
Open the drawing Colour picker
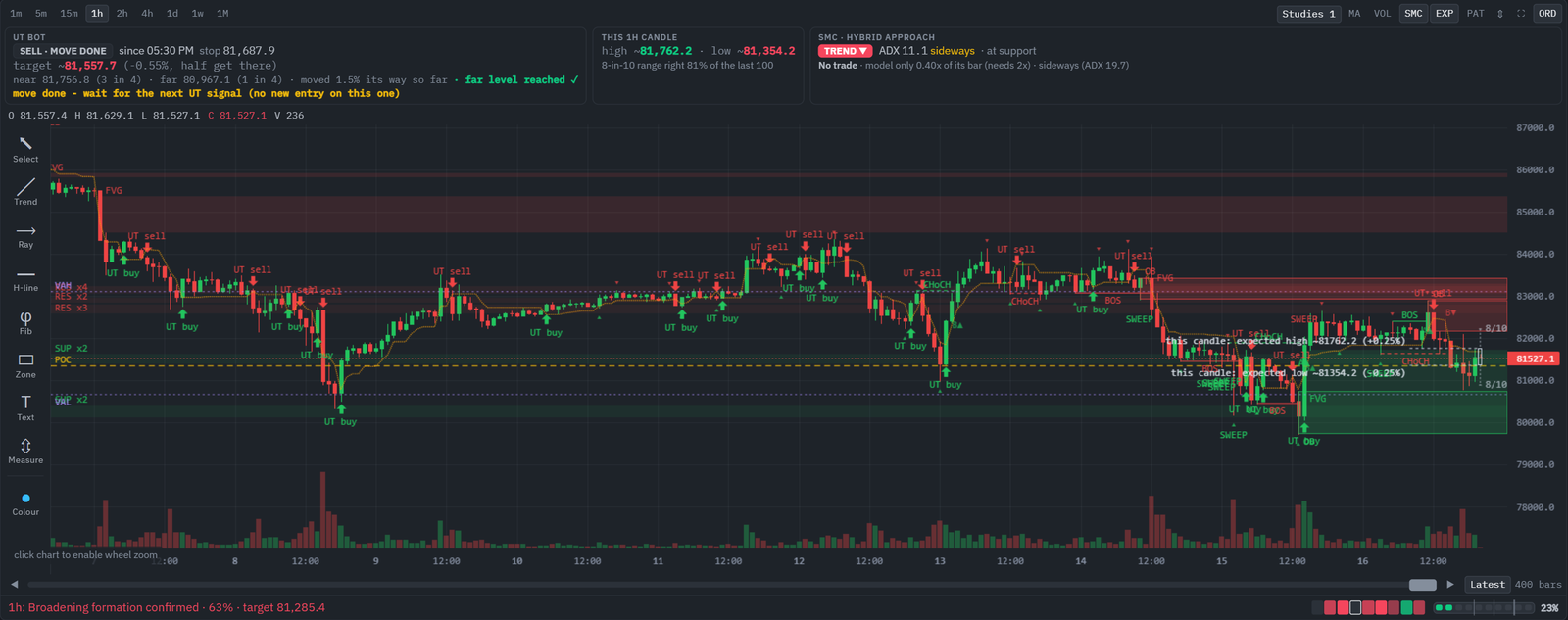[x=25, y=503]
